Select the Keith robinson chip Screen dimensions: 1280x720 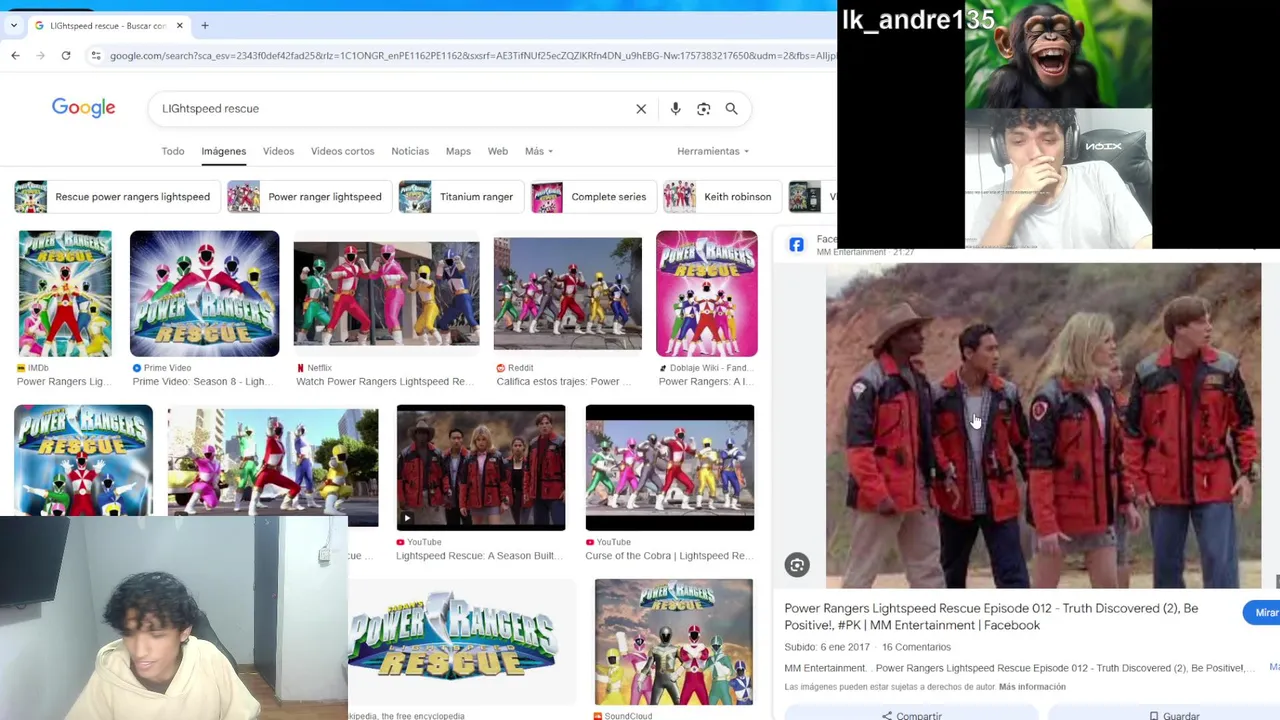pos(721,197)
